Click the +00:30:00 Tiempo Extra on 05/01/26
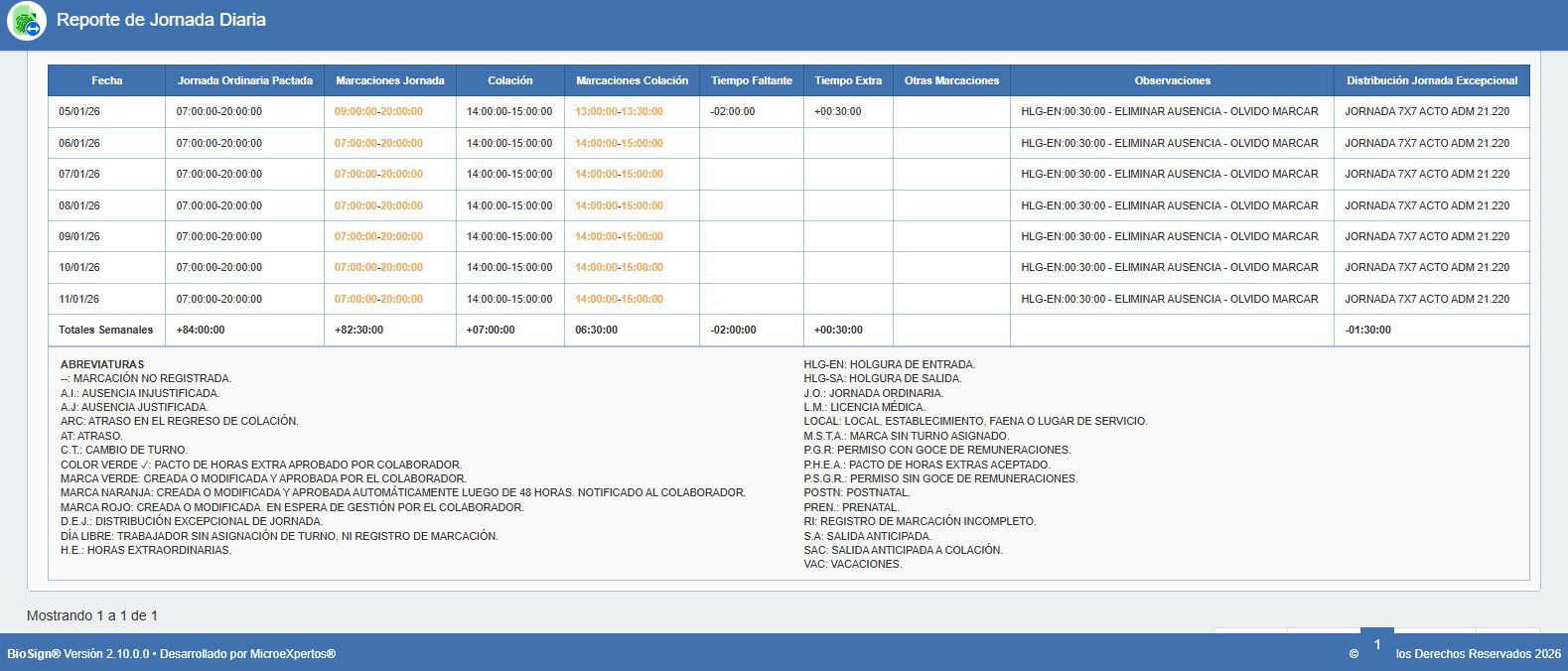Screen dimensions: 1568x671 point(838,111)
